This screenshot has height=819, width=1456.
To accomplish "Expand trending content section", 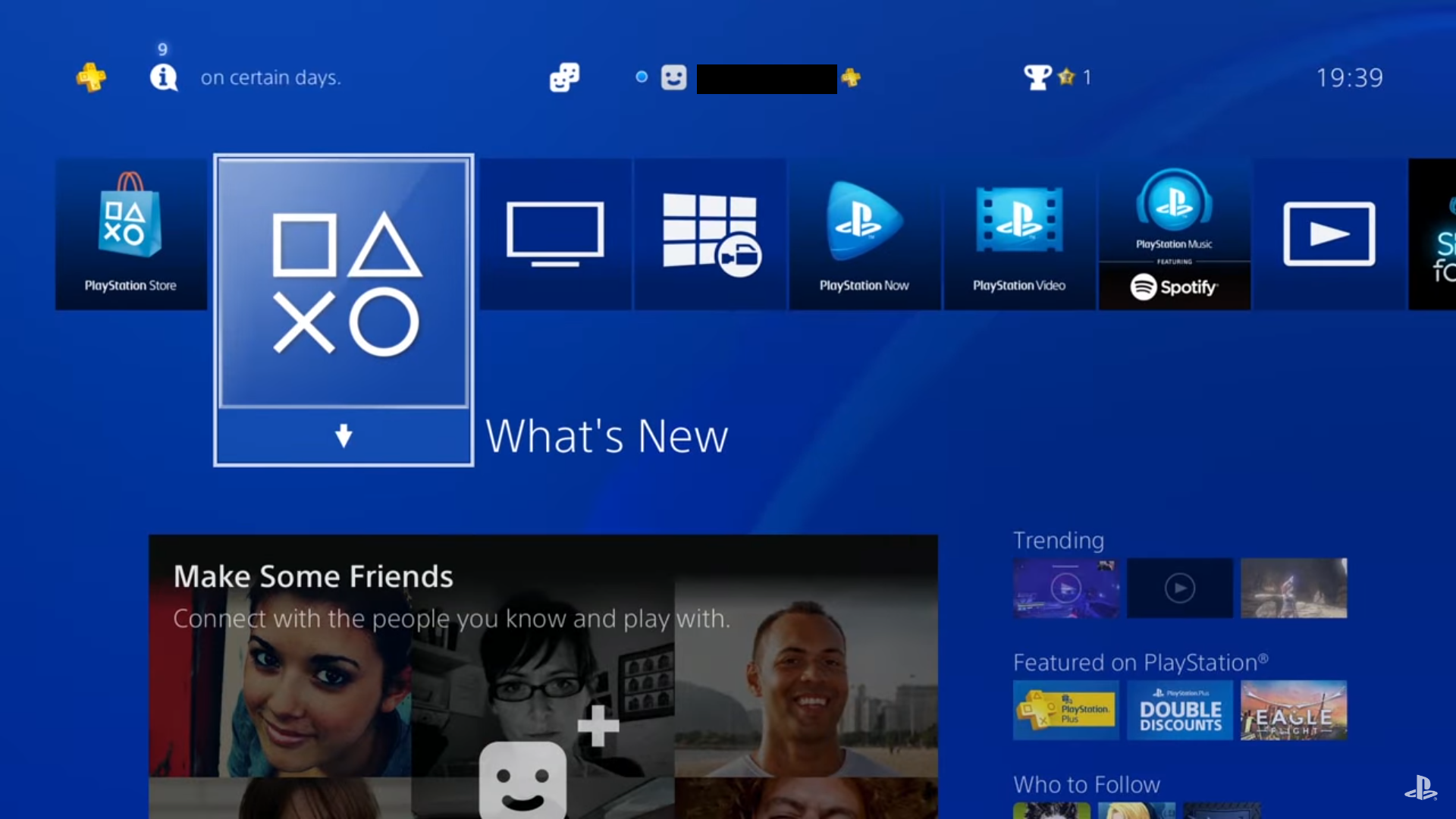I will click(x=1058, y=539).
